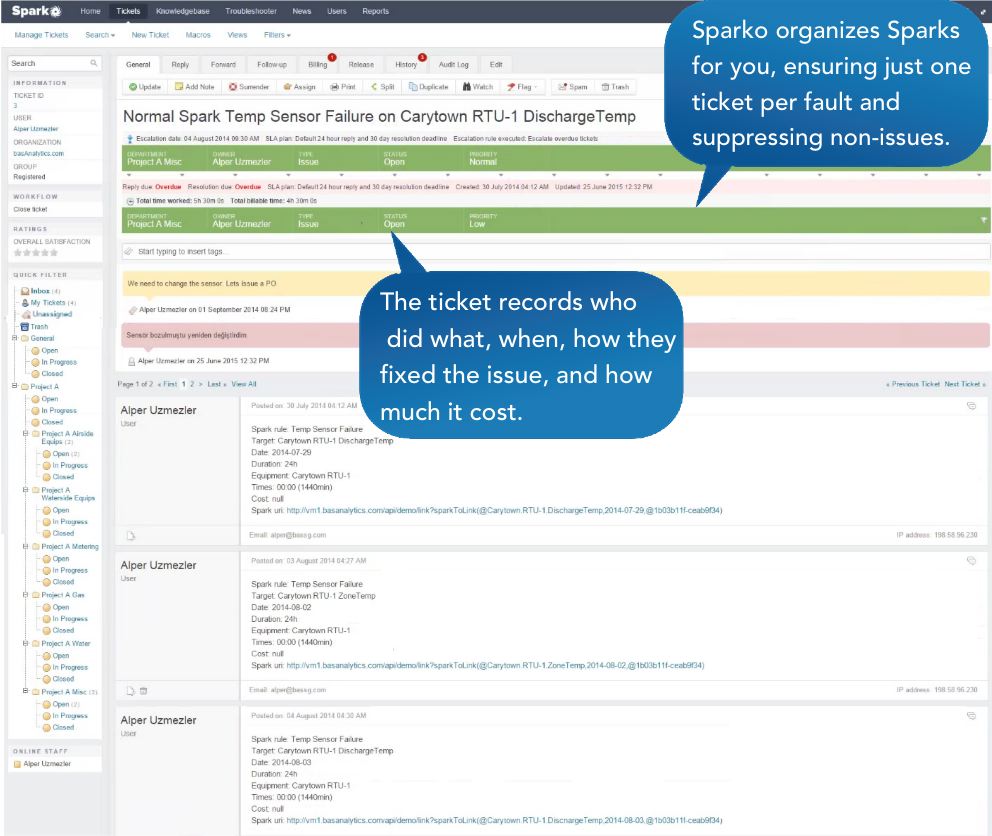992x836 pixels.
Task: Open the Billing tab
Action: pyautogui.click(x=318, y=65)
